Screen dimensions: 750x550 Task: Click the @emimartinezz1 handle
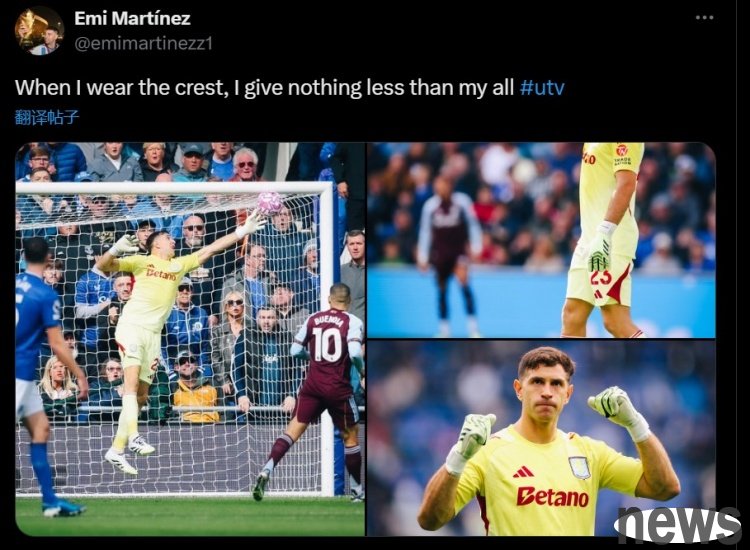point(143,44)
